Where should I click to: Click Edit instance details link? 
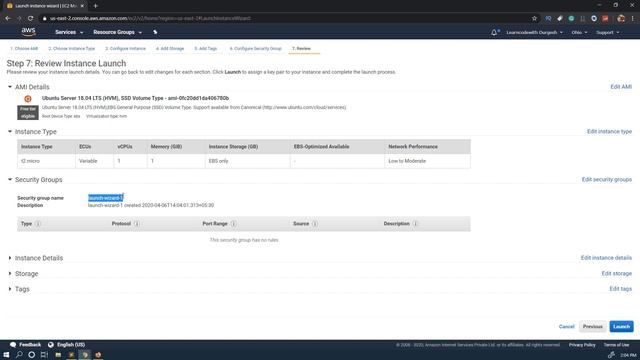[x=606, y=258]
